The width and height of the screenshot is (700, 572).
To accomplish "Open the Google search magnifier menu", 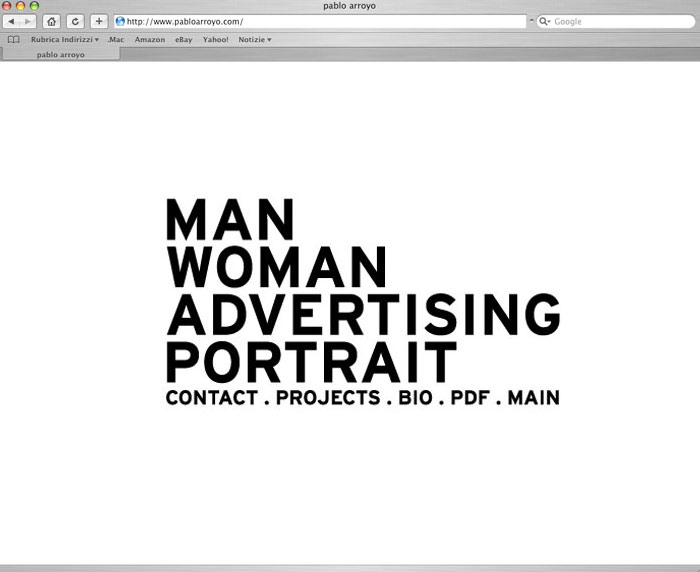I will click(544, 21).
